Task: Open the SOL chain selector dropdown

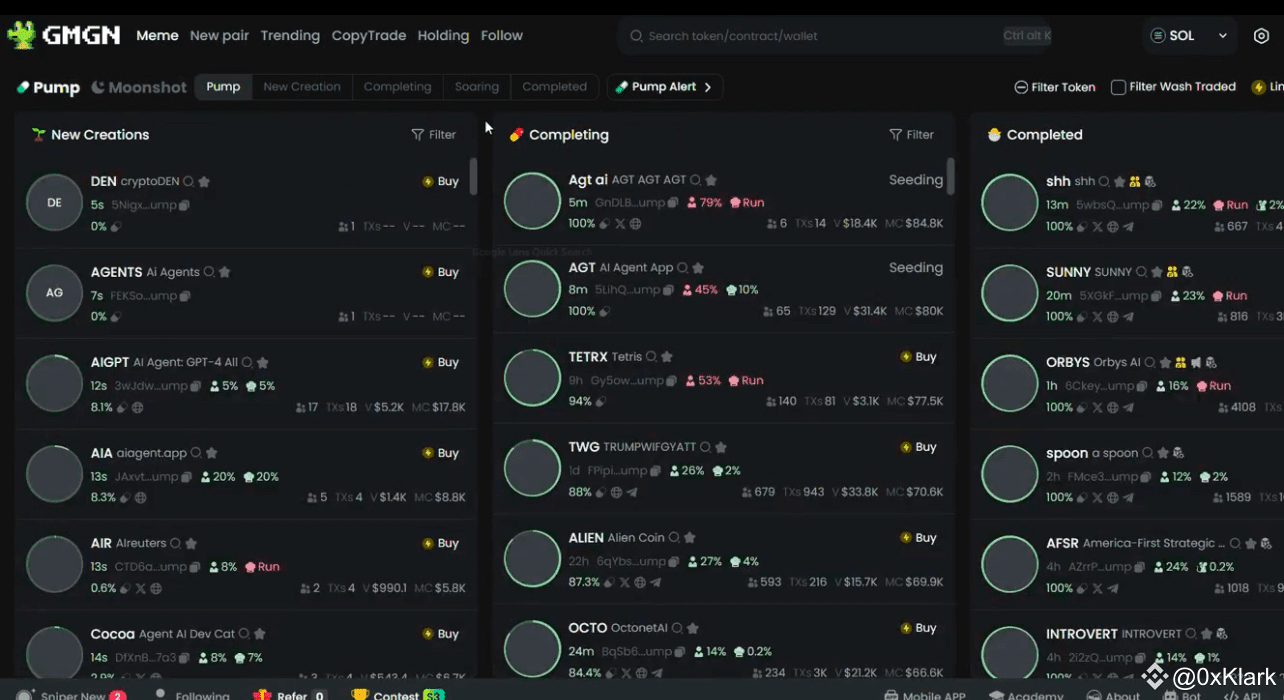Action: click(1188, 36)
